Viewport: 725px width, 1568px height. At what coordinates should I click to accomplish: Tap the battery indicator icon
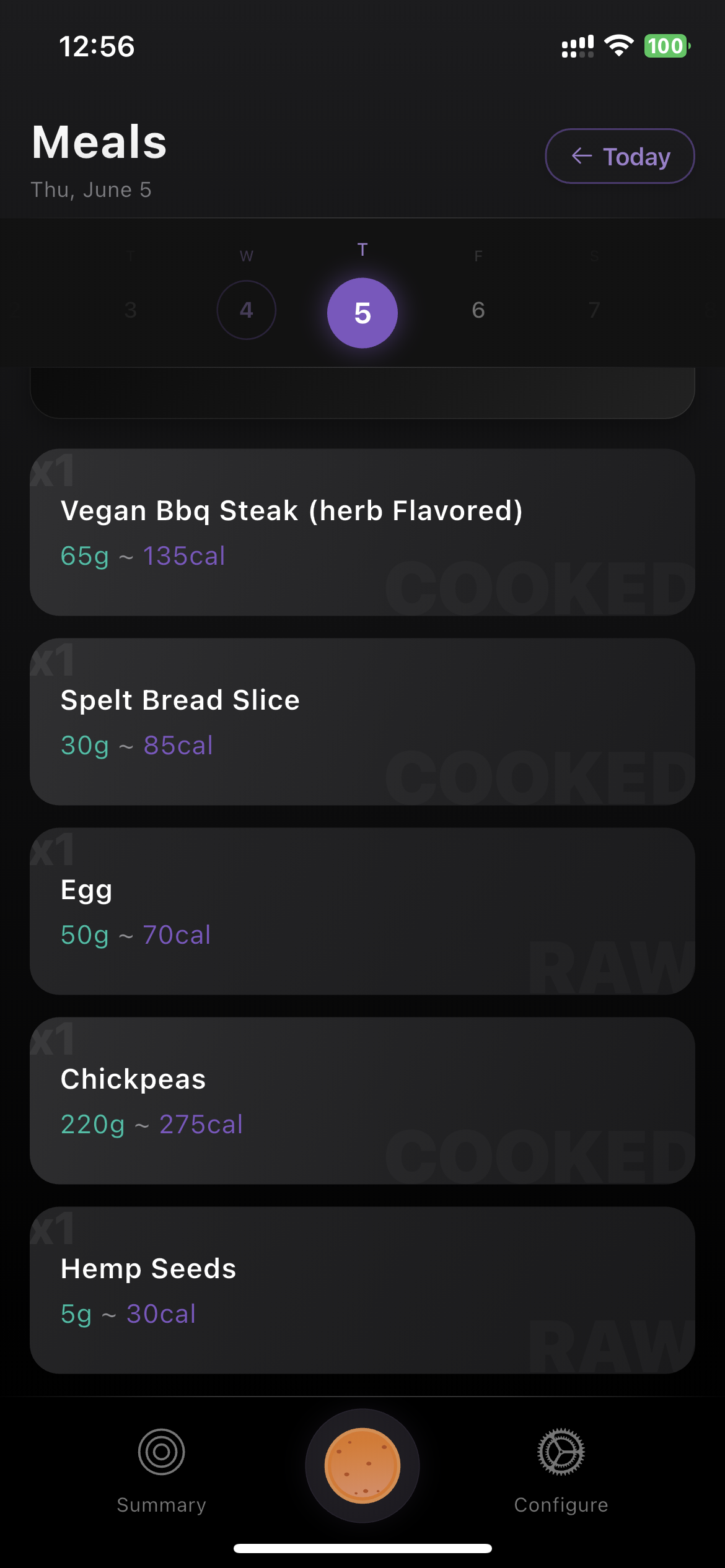[667, 46]
